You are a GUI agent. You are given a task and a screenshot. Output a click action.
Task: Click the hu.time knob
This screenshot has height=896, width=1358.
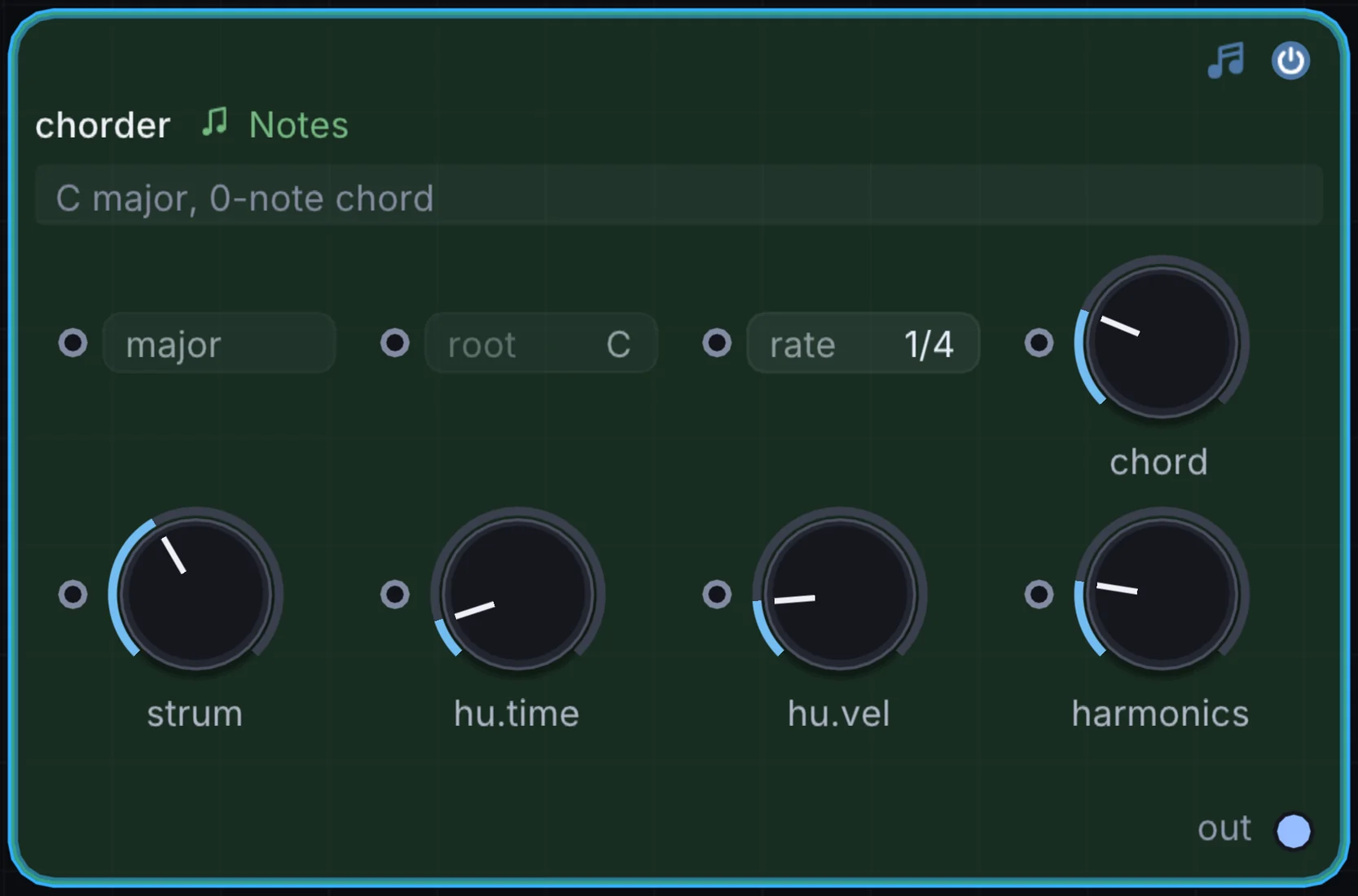point(517,595)
